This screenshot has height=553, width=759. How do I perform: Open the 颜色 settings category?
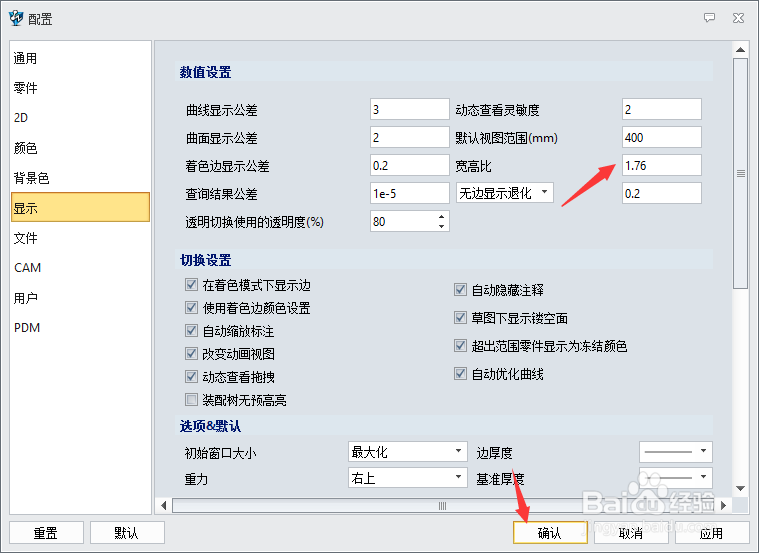click(x=80, y=148)
